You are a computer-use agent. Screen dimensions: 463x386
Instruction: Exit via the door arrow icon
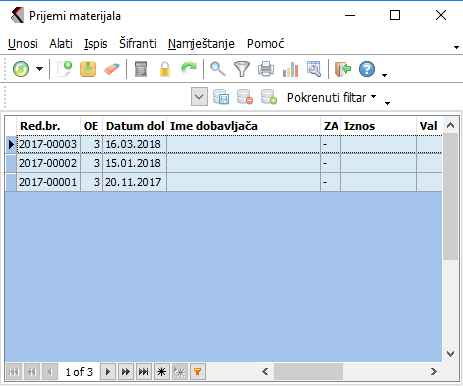pos(343,69)
